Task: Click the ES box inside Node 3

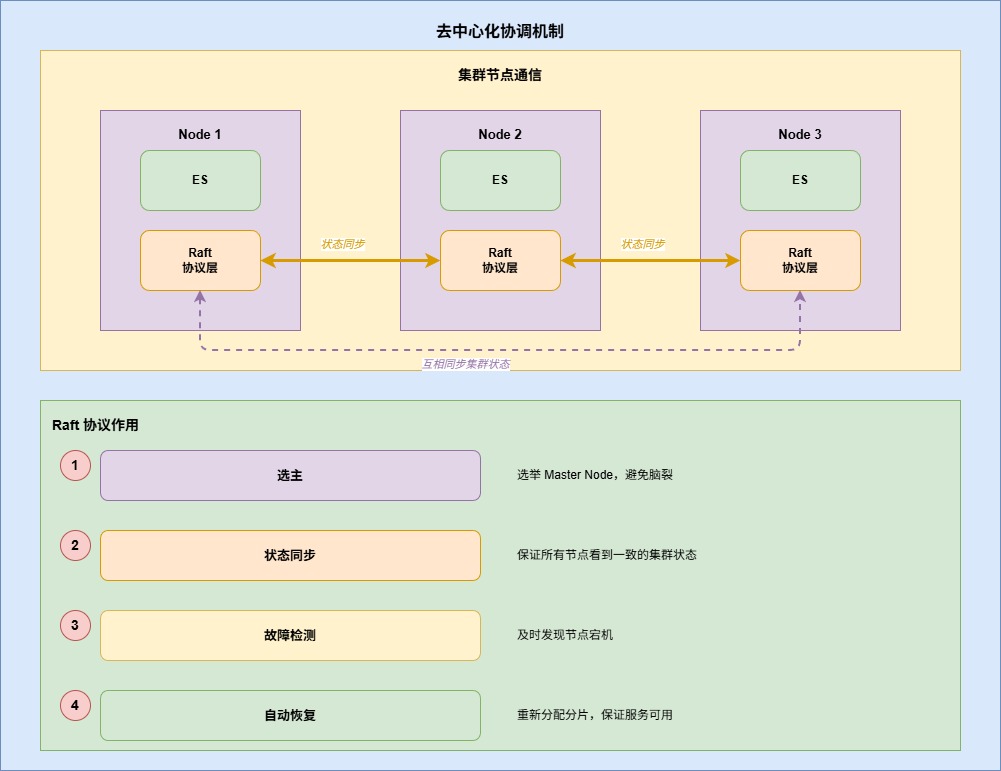Action: click(801, 181)
